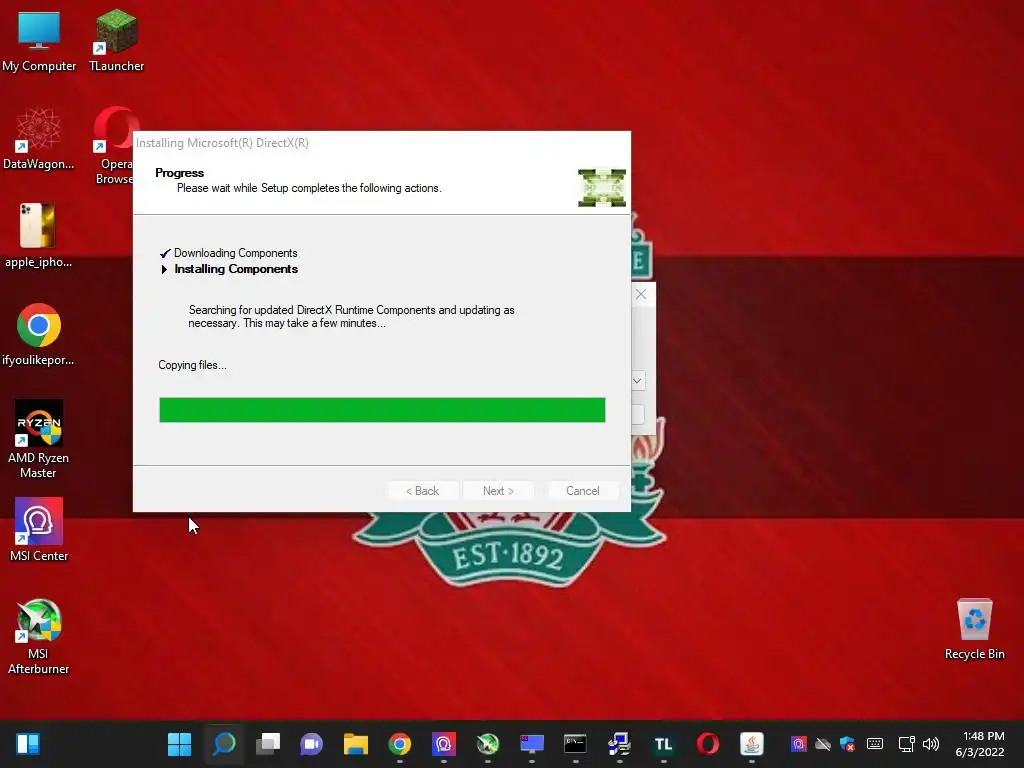
Task: Switch to Opera on taskbar
Action: coord(708,744)
